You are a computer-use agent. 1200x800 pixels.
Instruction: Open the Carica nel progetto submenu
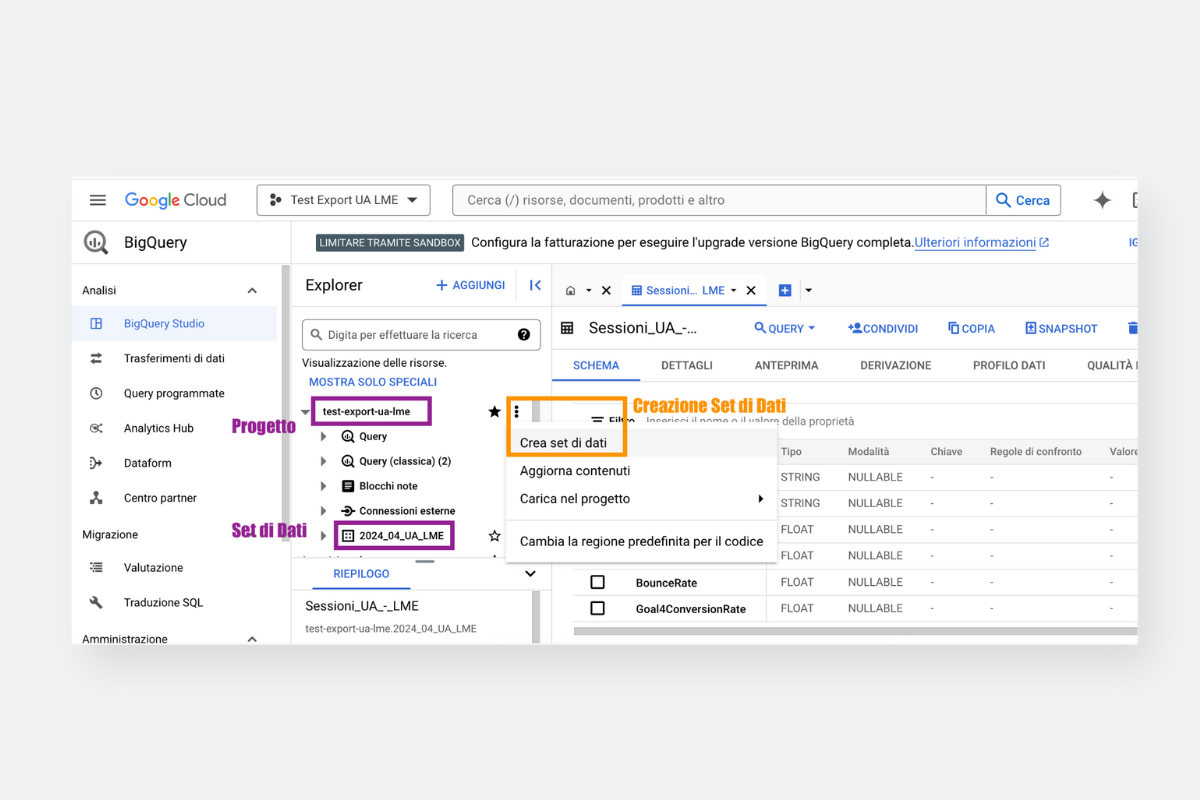tap(641, 499)
